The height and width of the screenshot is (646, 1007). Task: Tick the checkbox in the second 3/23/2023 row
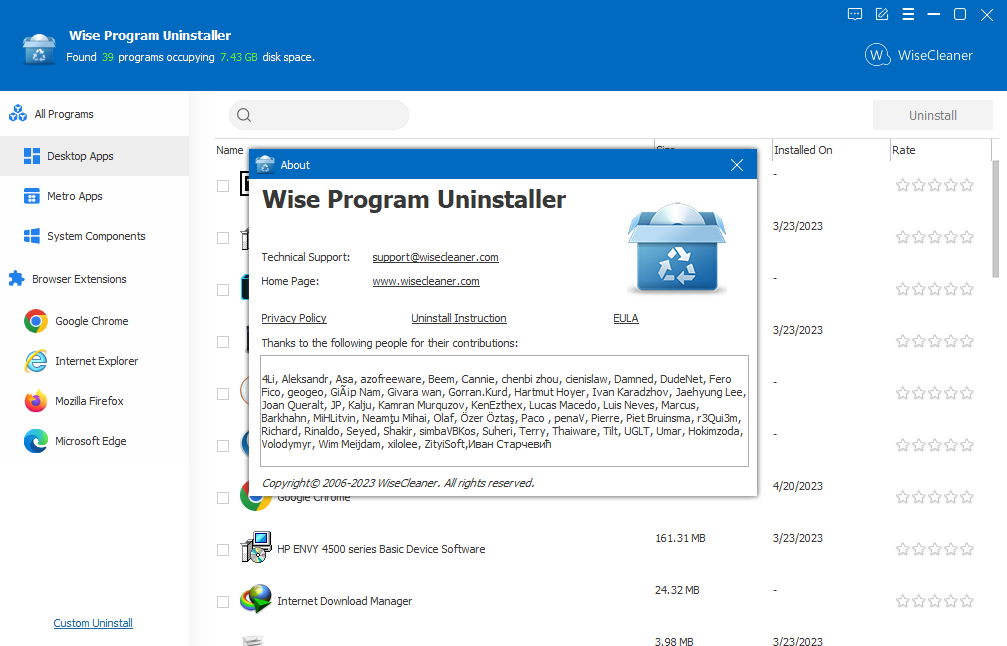click(x=223, y=342)
